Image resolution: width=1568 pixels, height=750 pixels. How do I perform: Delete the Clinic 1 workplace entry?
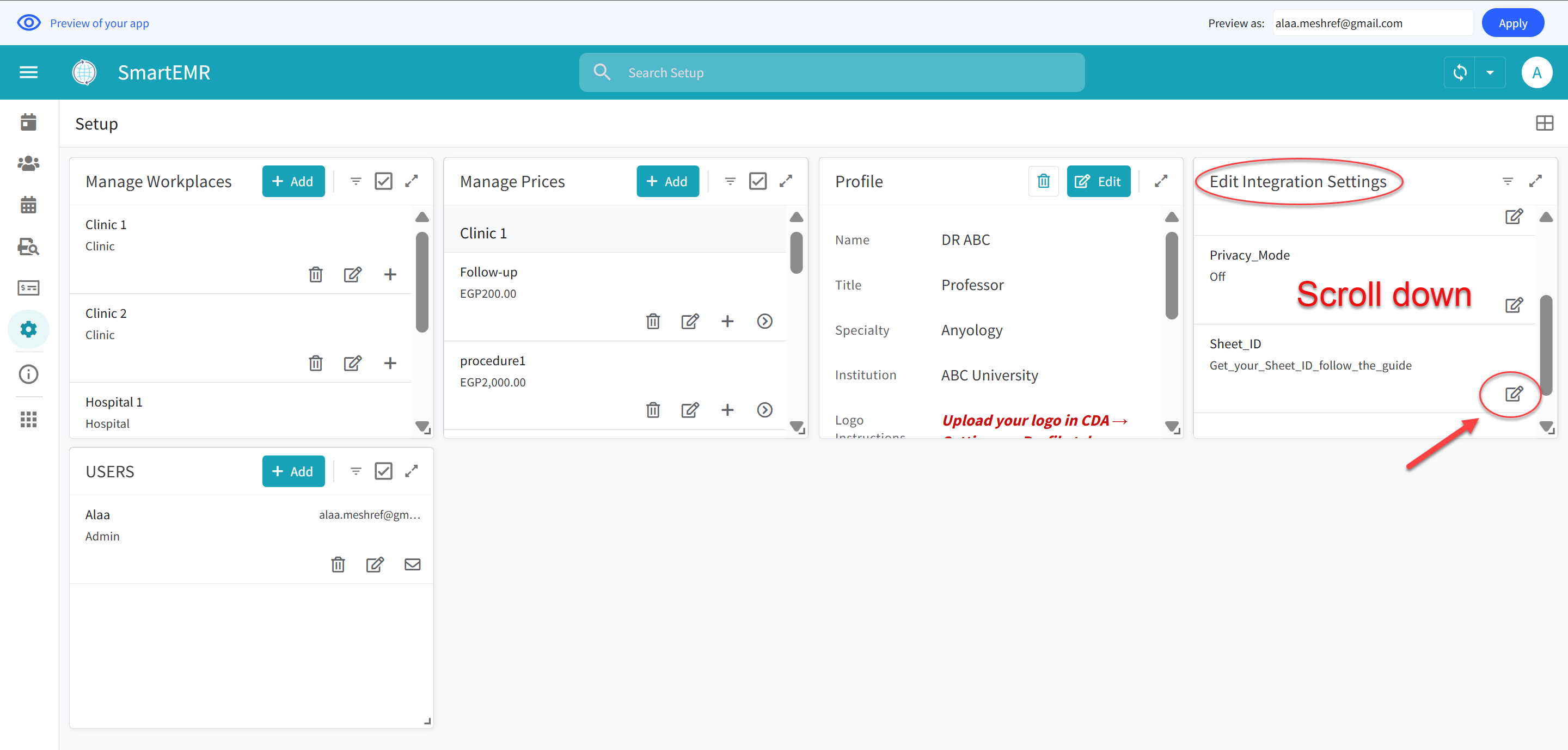316,274
